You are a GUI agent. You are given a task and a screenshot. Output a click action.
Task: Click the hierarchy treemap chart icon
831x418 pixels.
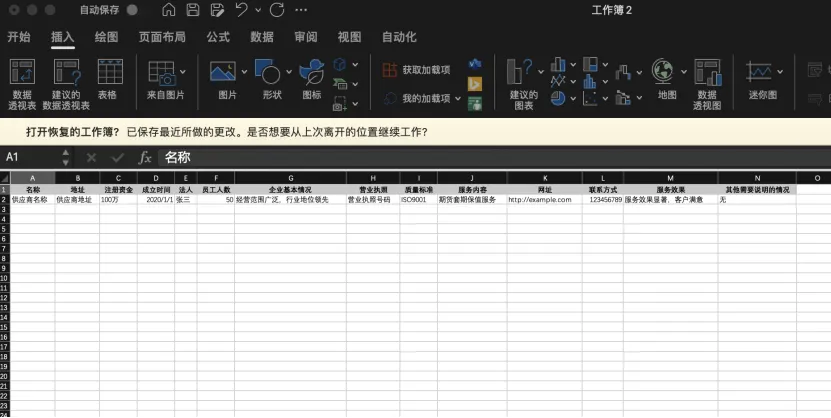[x=590, y=64]
